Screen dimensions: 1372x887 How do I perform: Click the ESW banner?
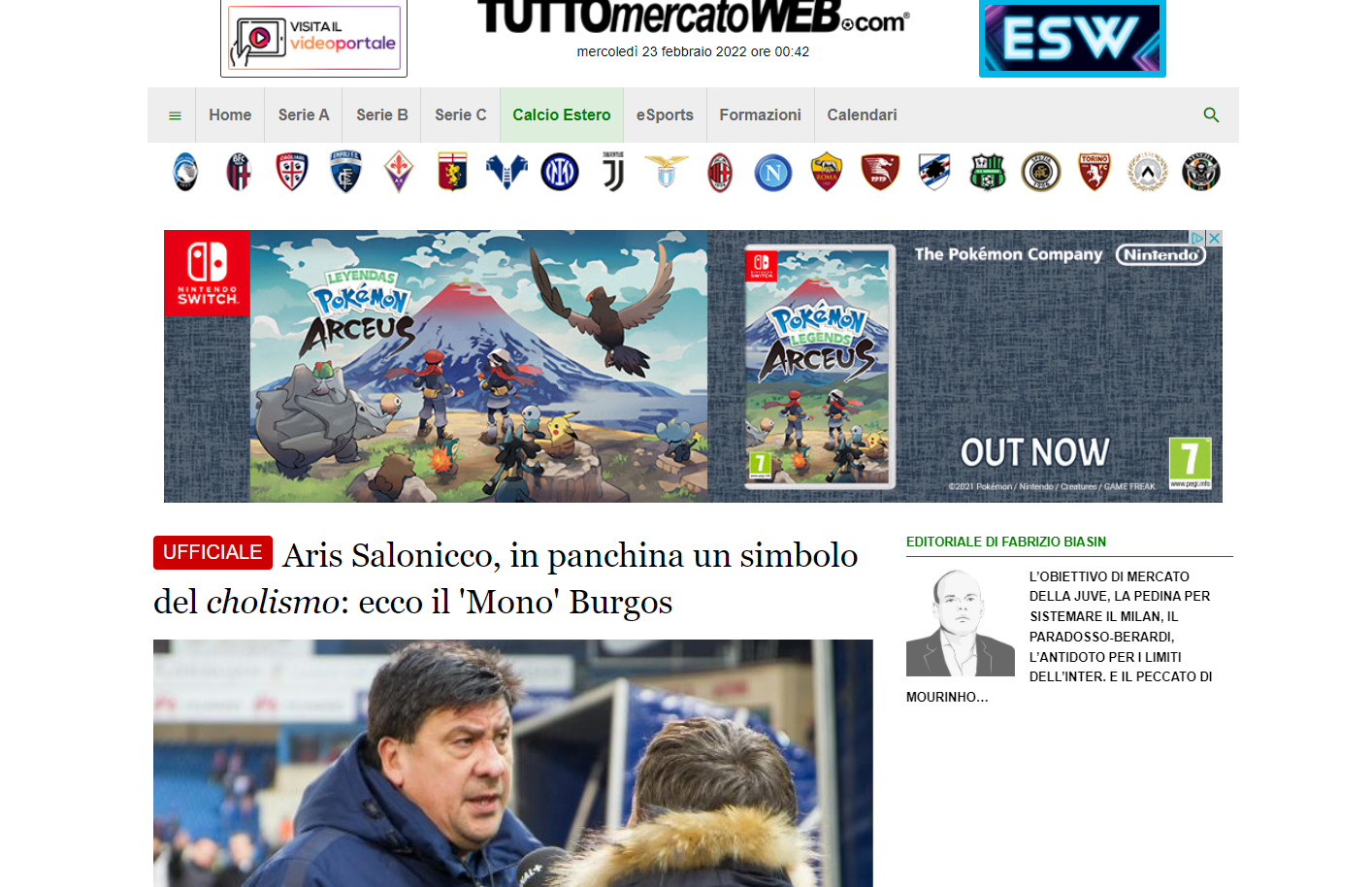click(1072, 38)
